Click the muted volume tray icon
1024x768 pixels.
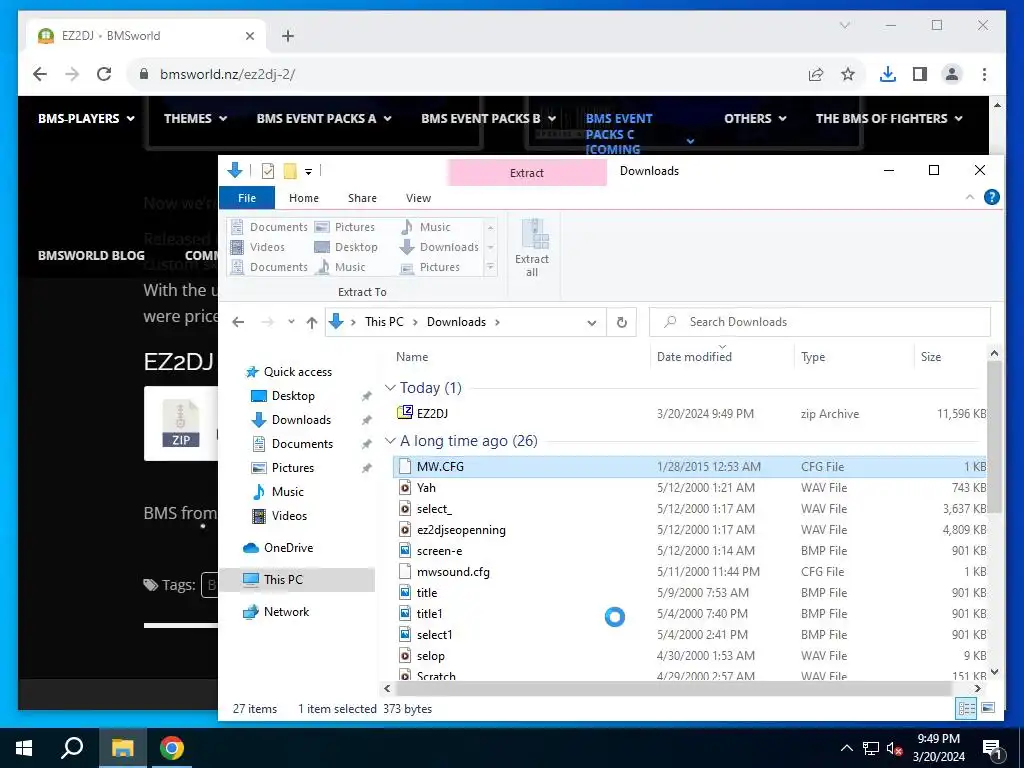(x=894, y=748)
